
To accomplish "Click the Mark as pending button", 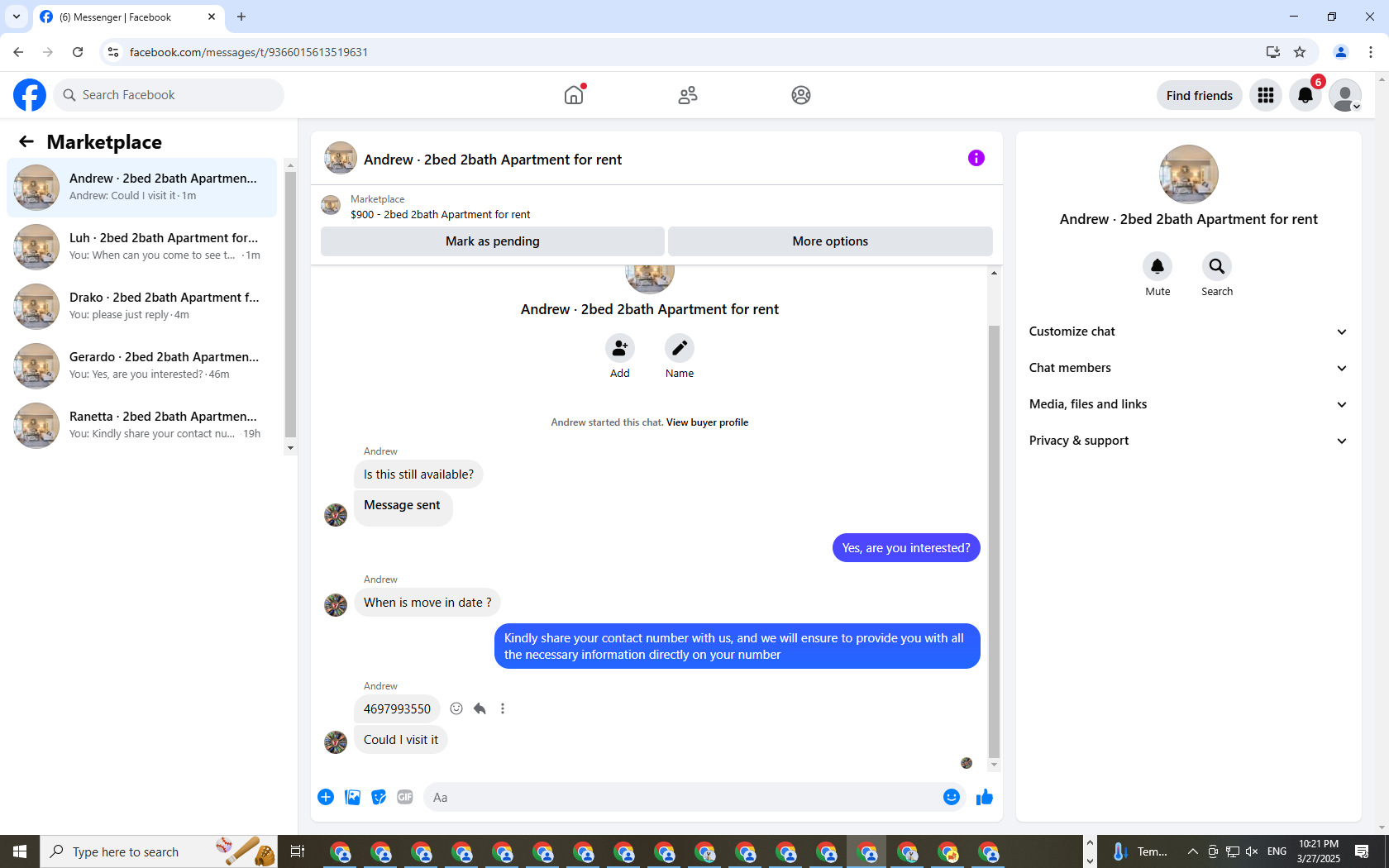I will pos(493,241).
